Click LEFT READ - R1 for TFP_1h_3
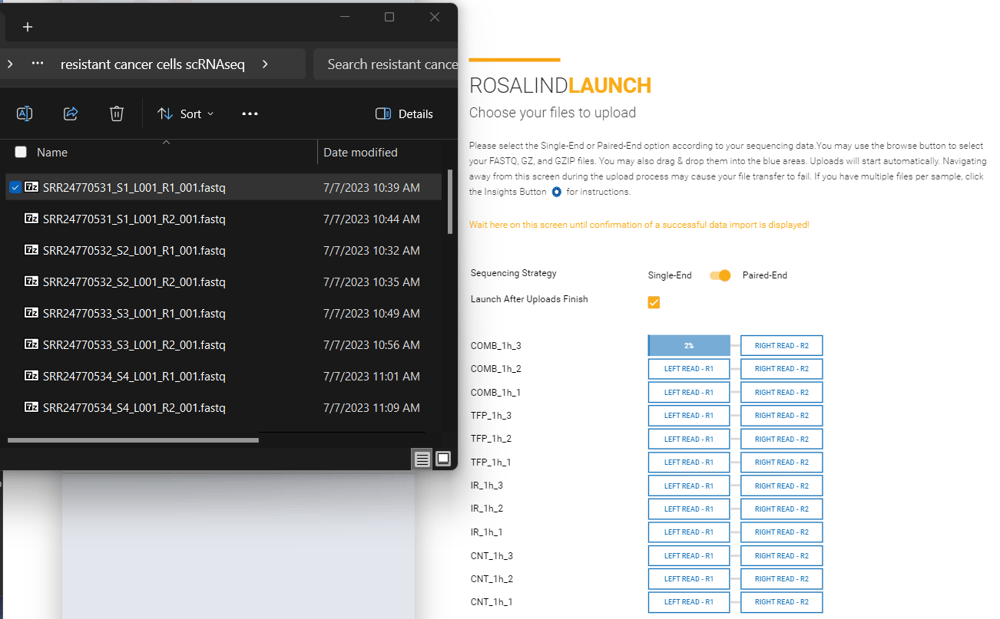The image size is (1000, 619). click(x=689, y=416)
